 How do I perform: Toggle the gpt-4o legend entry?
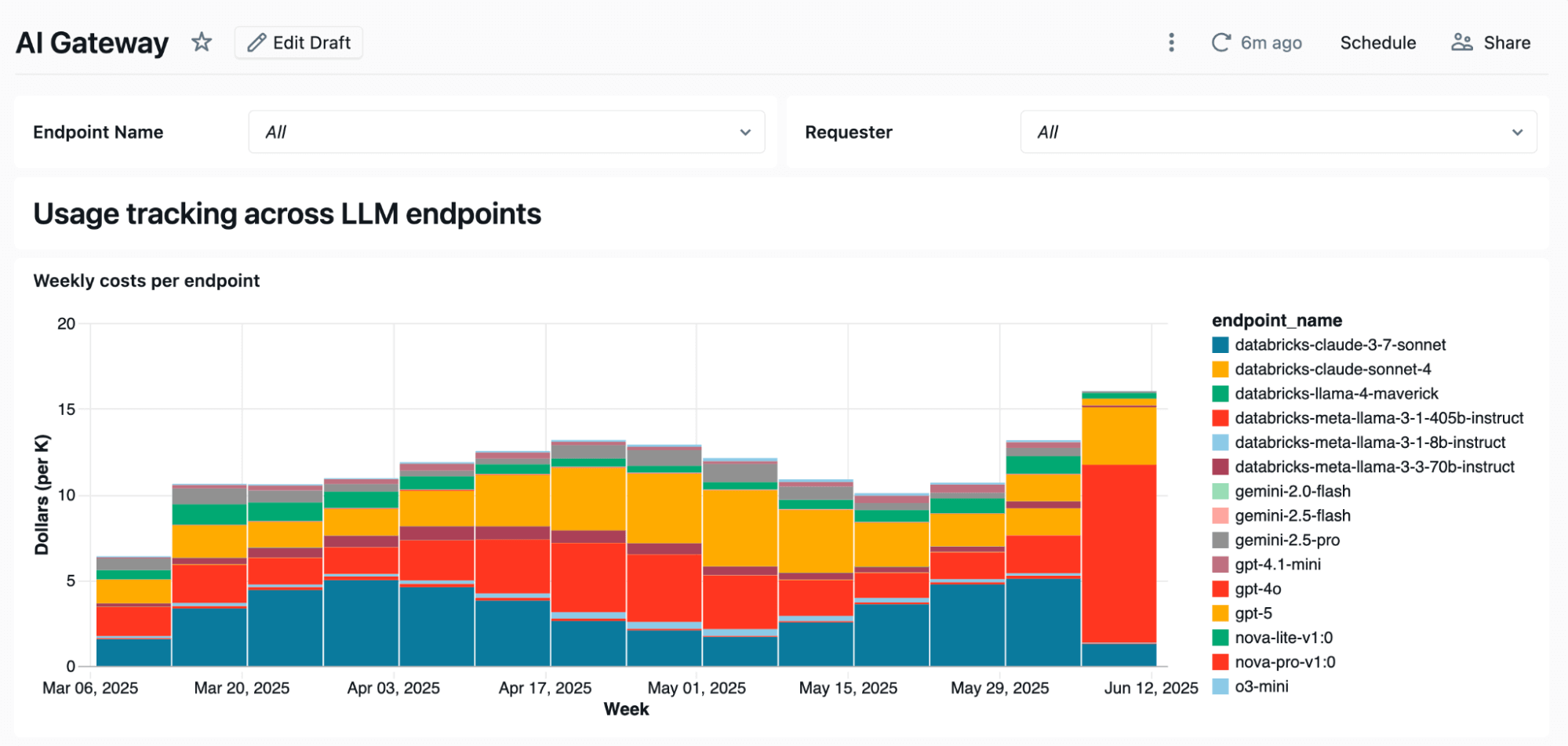click(x=1257, y=589)
